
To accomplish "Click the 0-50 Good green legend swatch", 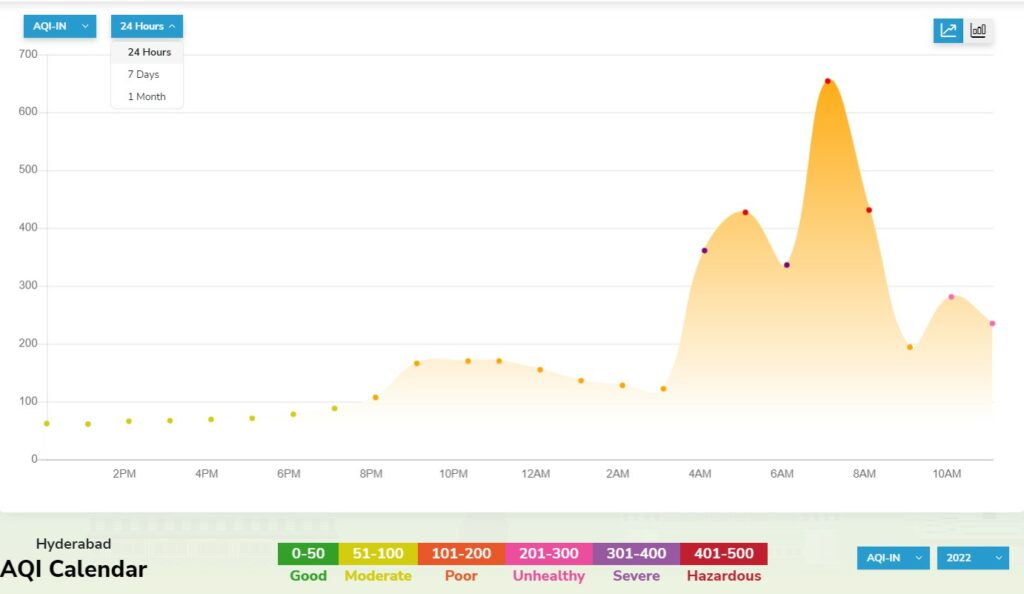I will (308, 554).
